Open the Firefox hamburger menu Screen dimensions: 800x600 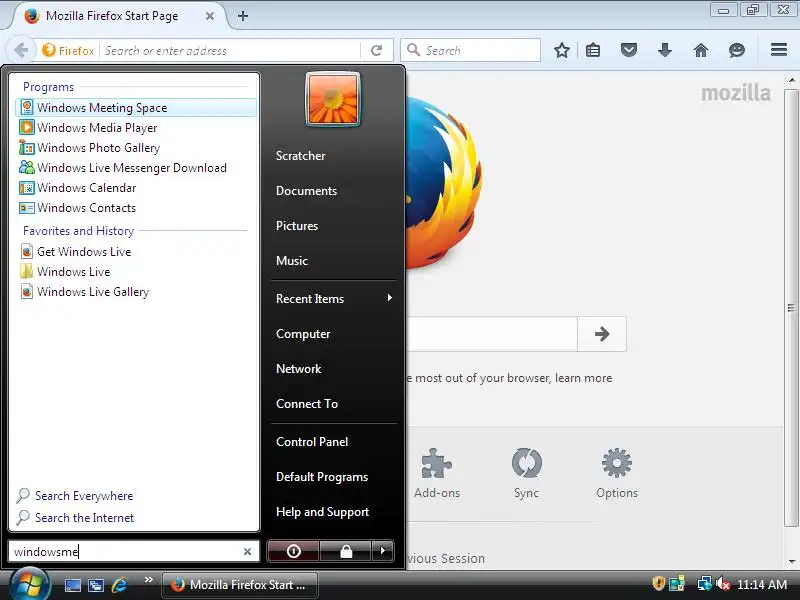(x=779, y=49)
